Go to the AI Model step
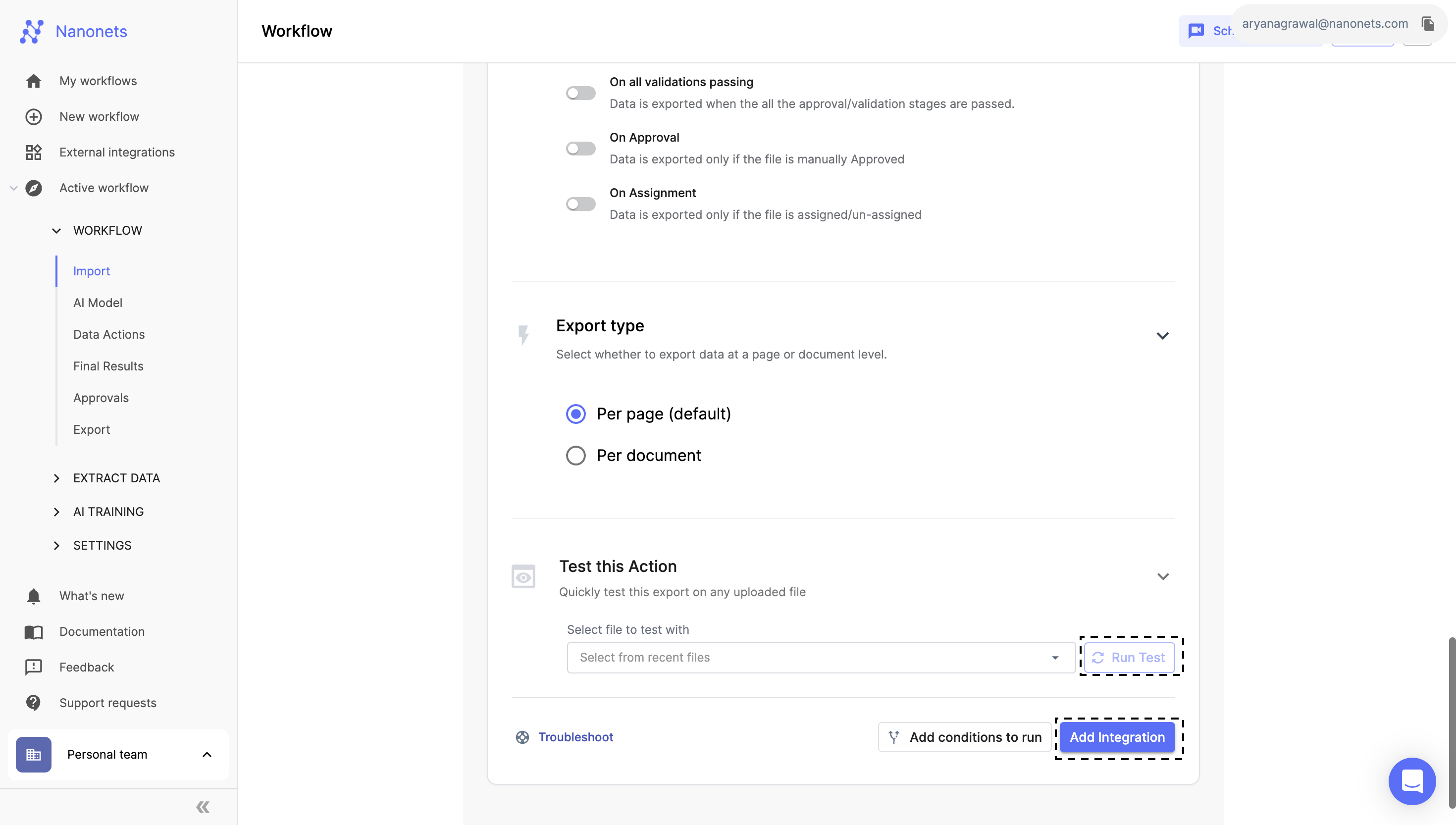The height and width of the screenshot is (825, 1456). pyautogui.click(x=98, y=303)
